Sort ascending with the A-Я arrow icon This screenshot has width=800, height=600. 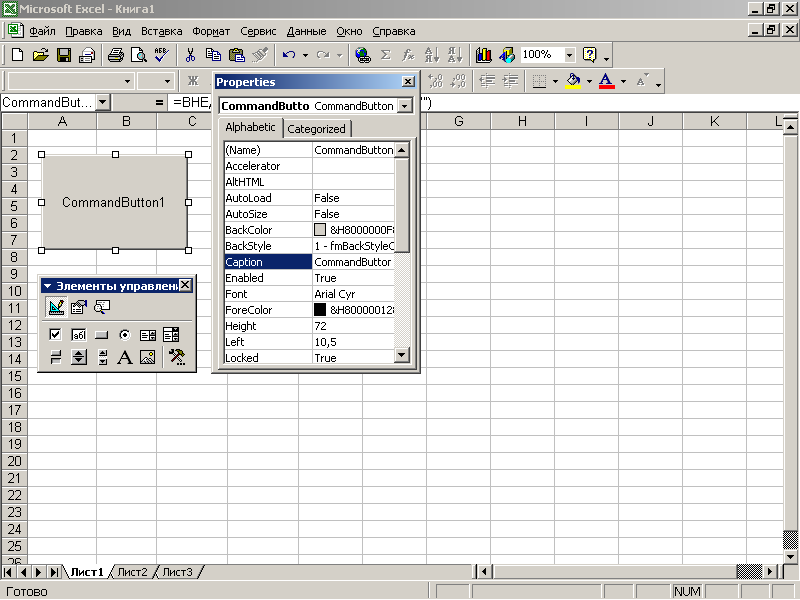coord(432,55)
